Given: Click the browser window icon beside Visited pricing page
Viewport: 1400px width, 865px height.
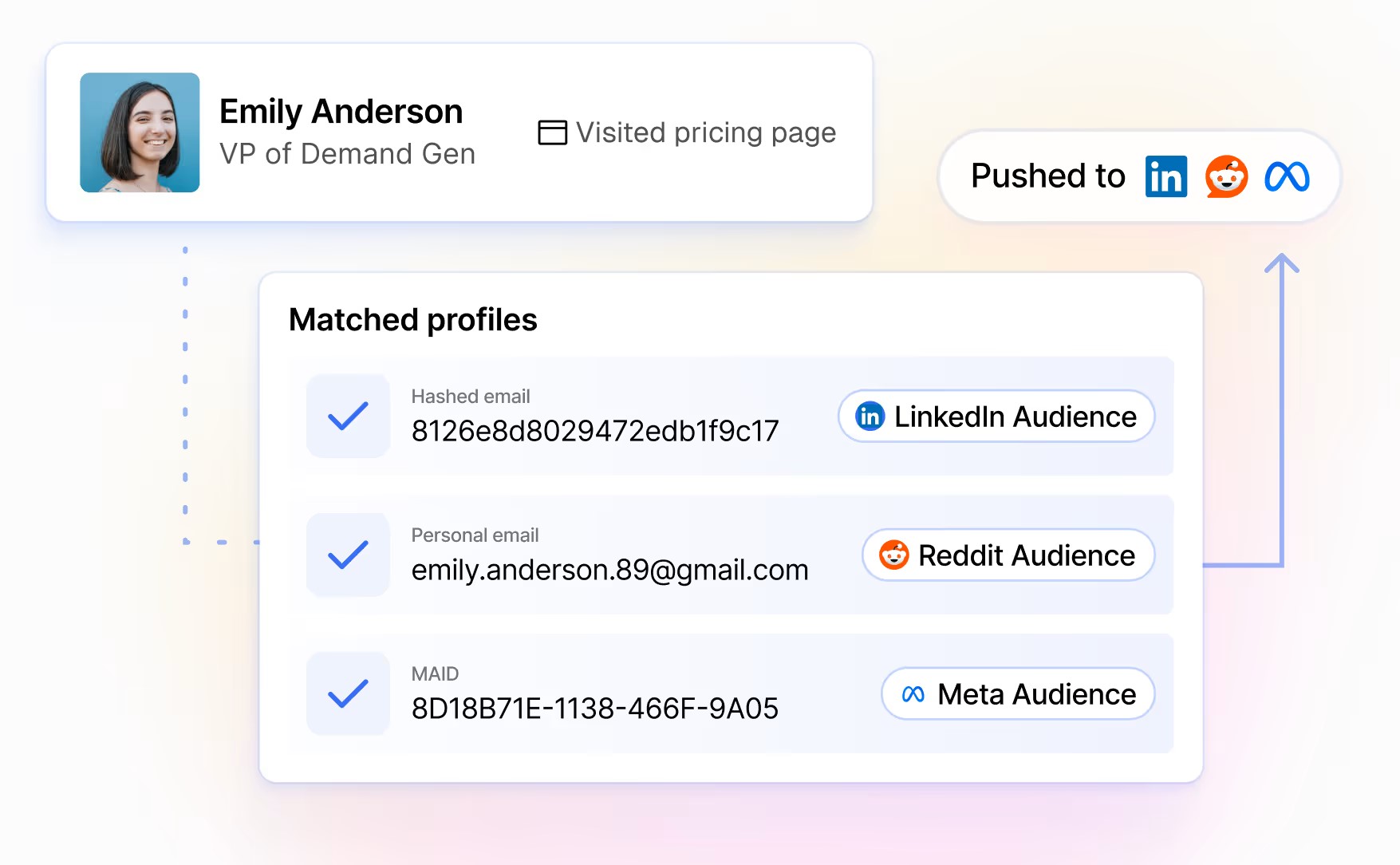Looking at the screenshot, I should tap(552, 132).
